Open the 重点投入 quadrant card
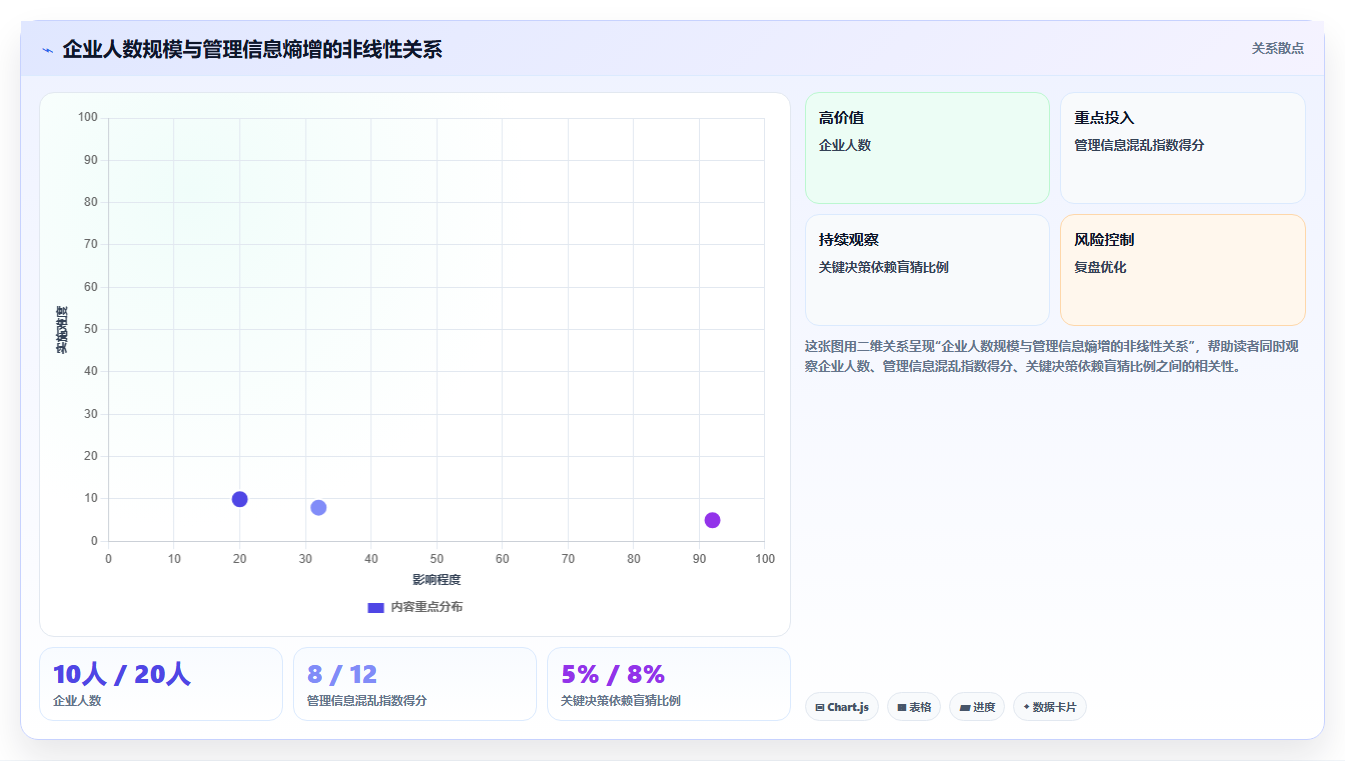The height and width of the screenshot is (761, 1345). pos(1183,148)
